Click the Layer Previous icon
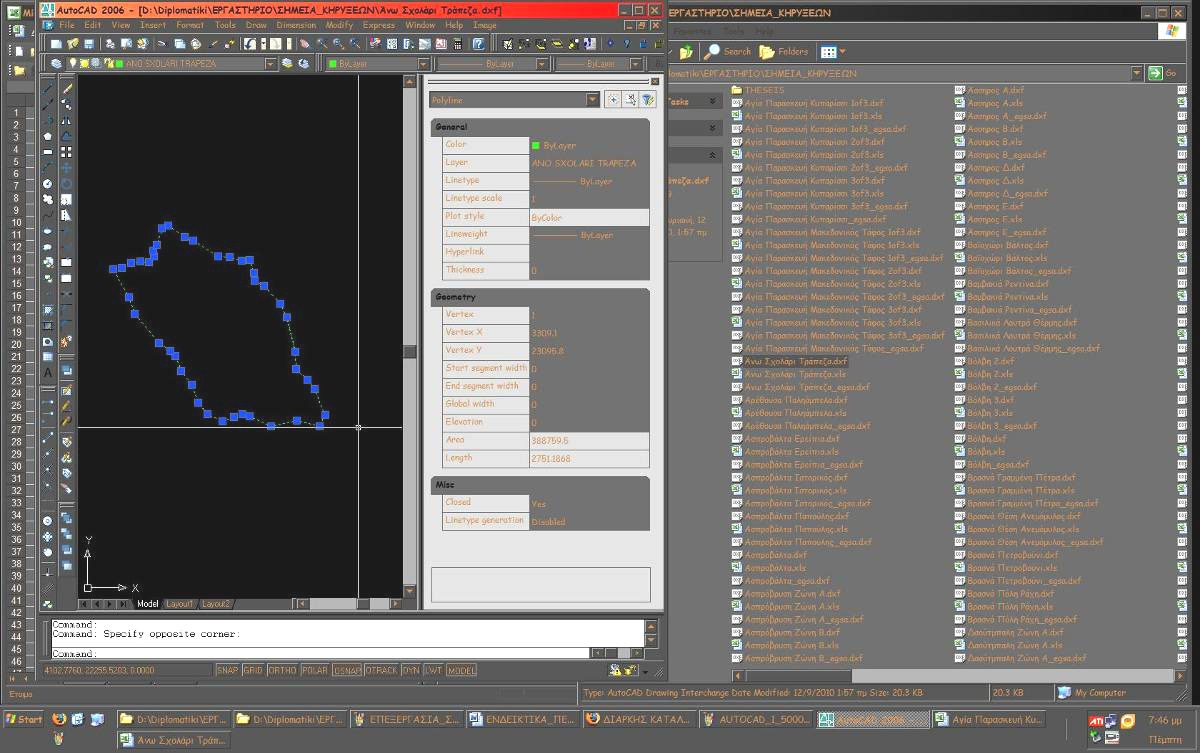Viewport: 1200px width, 753px height. point(303,64)
